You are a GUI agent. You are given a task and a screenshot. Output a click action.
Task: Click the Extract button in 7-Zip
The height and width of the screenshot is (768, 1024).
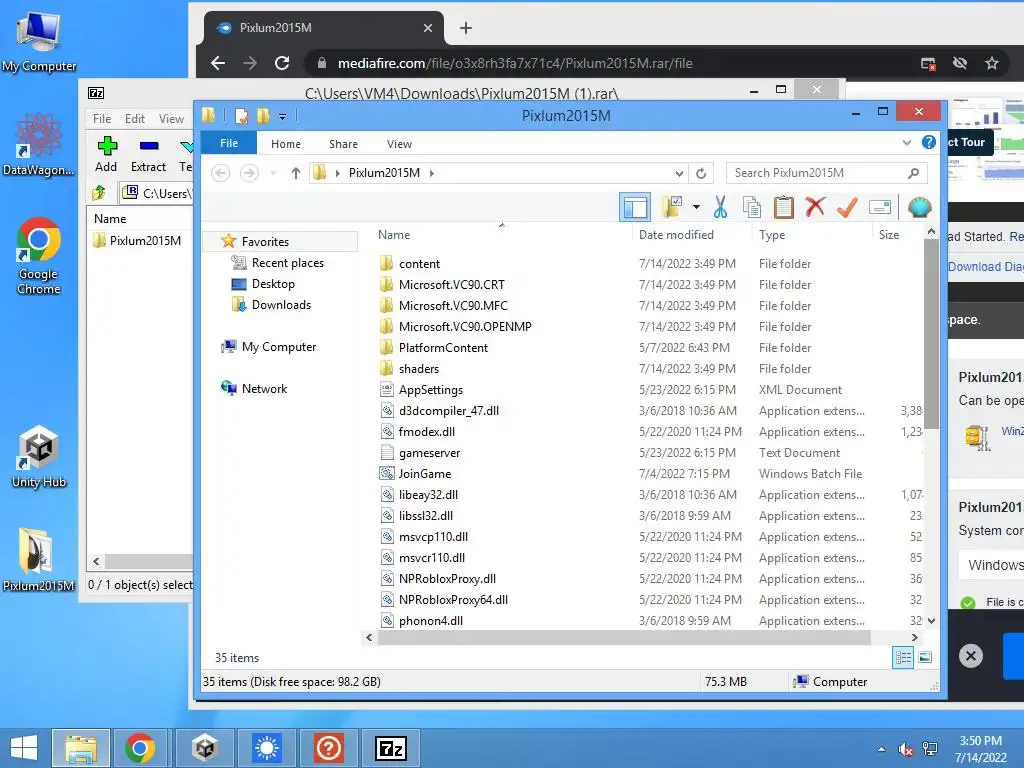coord(148,154)
